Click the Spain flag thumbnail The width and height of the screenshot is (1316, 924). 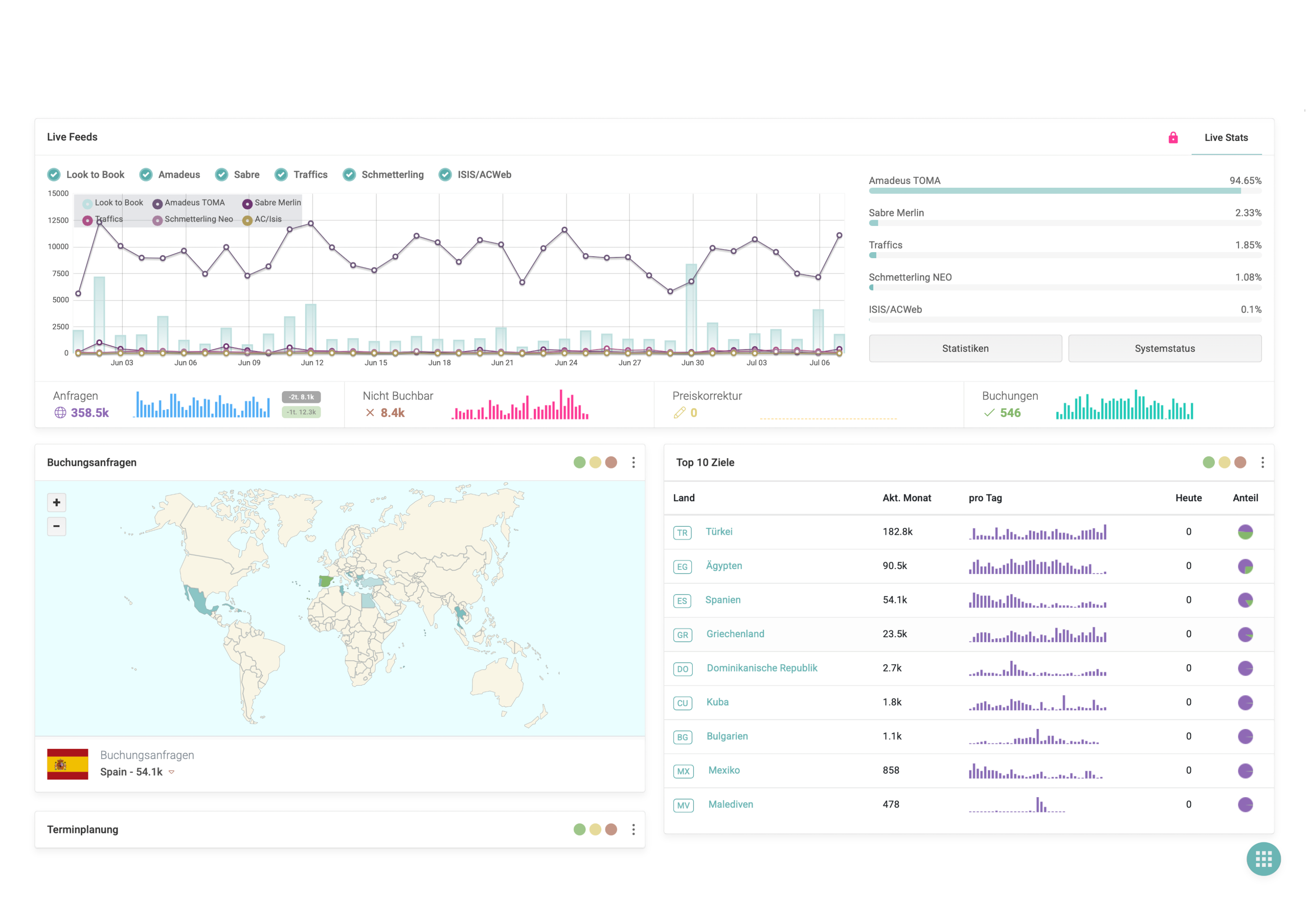[x=68, y=764]
